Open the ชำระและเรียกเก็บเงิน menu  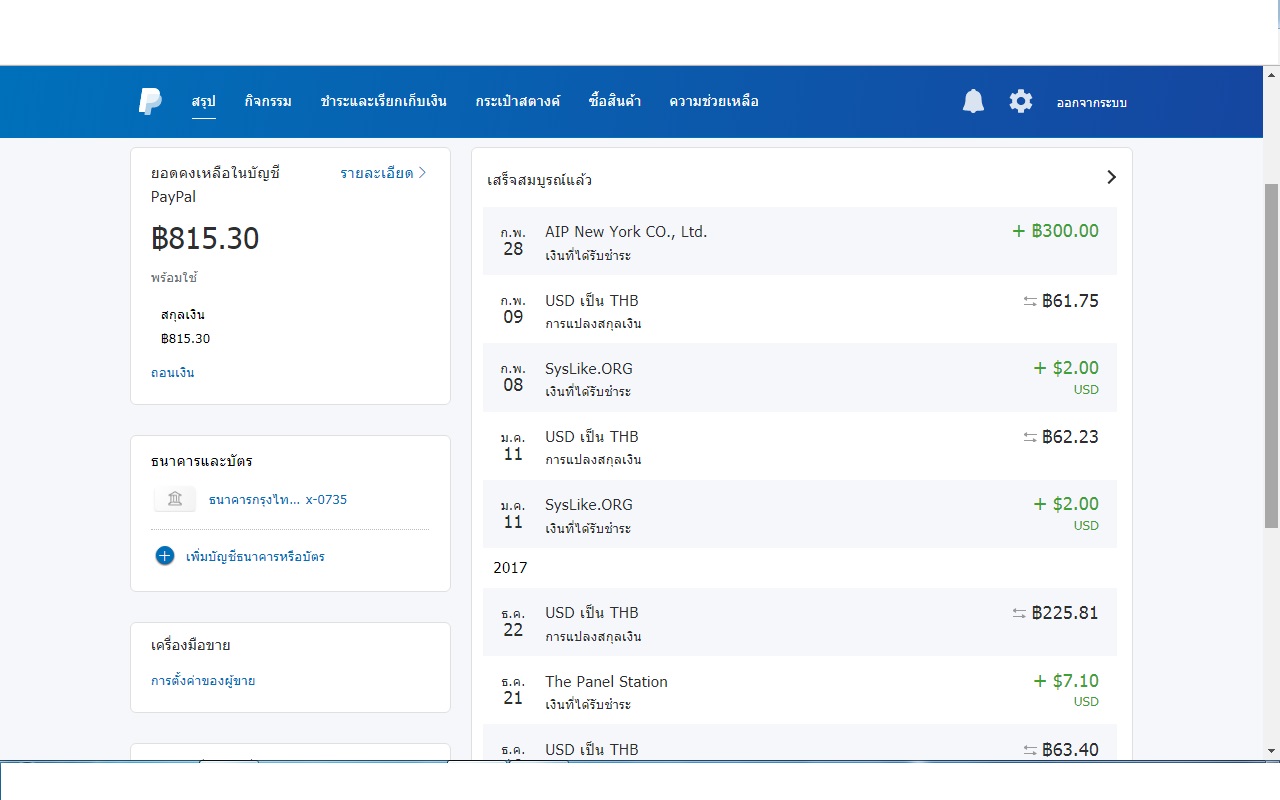click(384, 101)
